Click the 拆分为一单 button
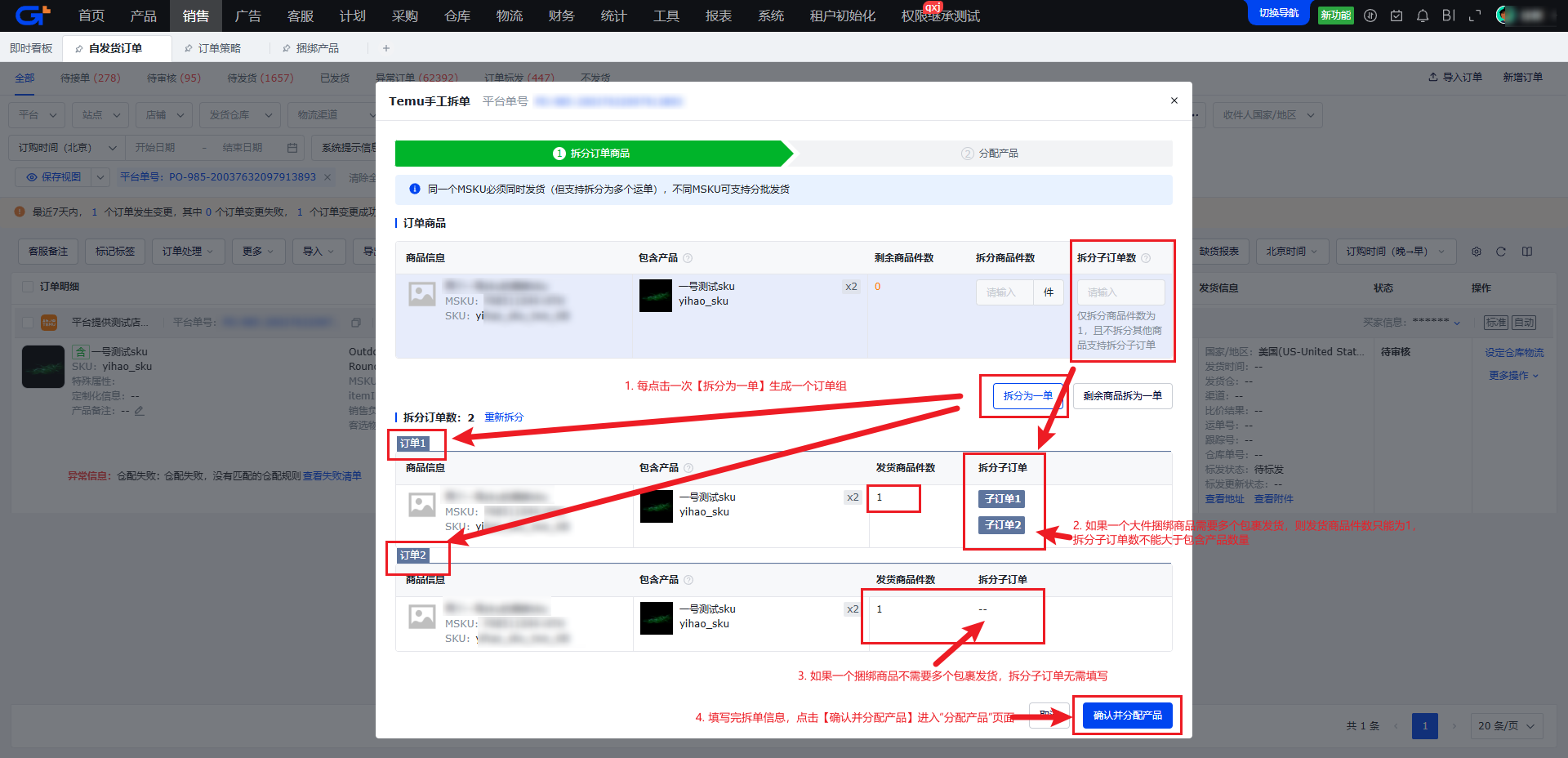Screen dimensions: 1568x758 pyautogui.click(x=1028, y=396)
